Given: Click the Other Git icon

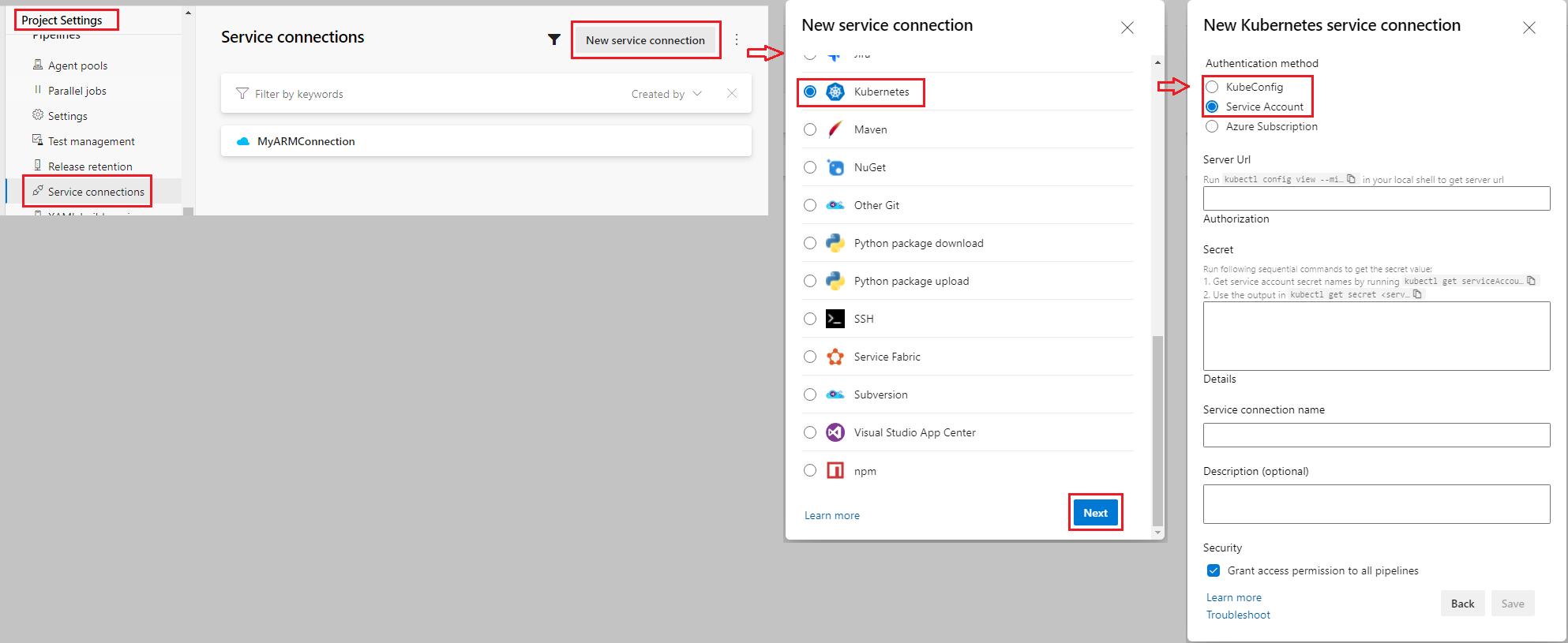Looking at the screenshot, I should pyautogui.click(x=835, y=205).
